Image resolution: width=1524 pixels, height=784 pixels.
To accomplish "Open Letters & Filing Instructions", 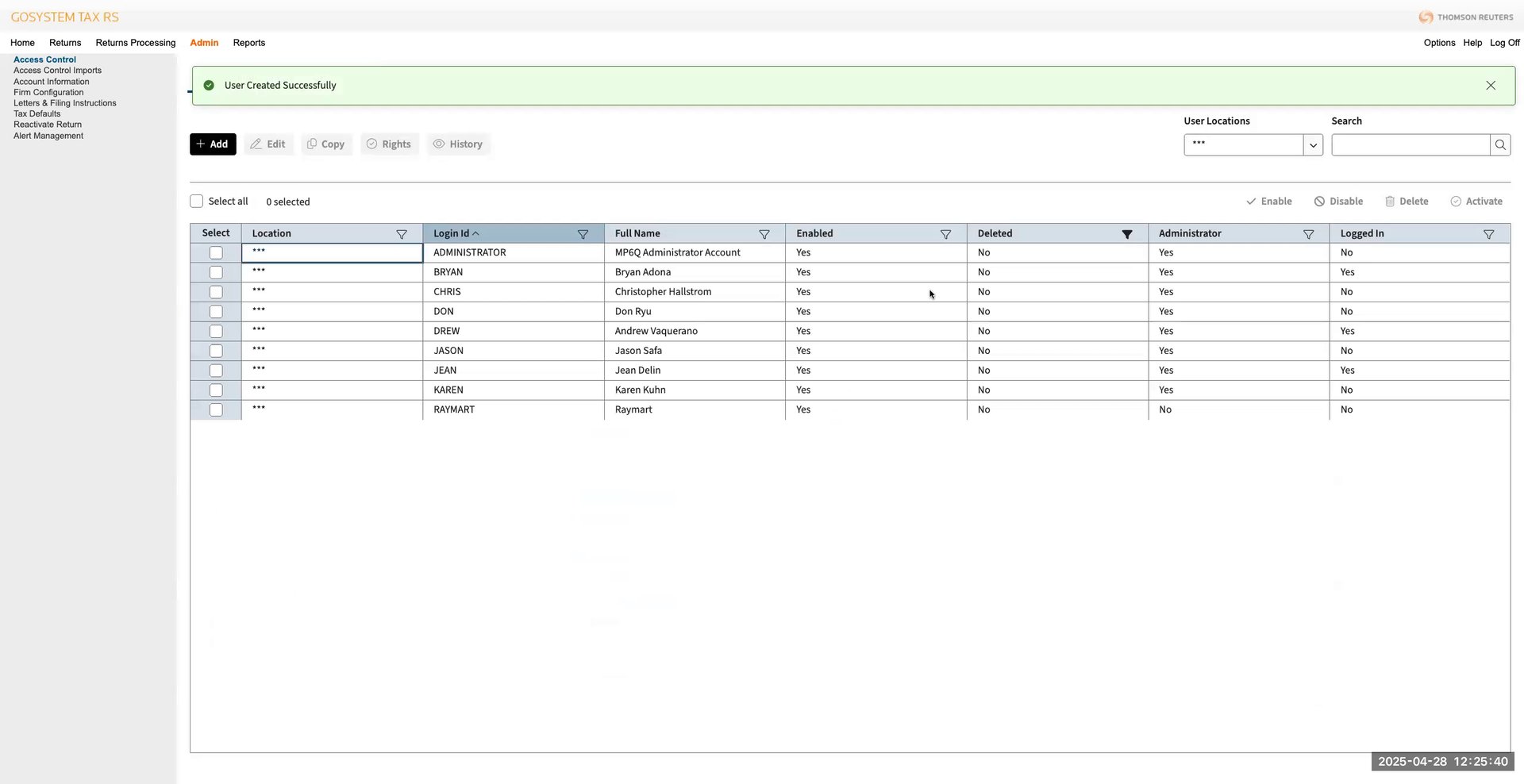I will [64, 103].
